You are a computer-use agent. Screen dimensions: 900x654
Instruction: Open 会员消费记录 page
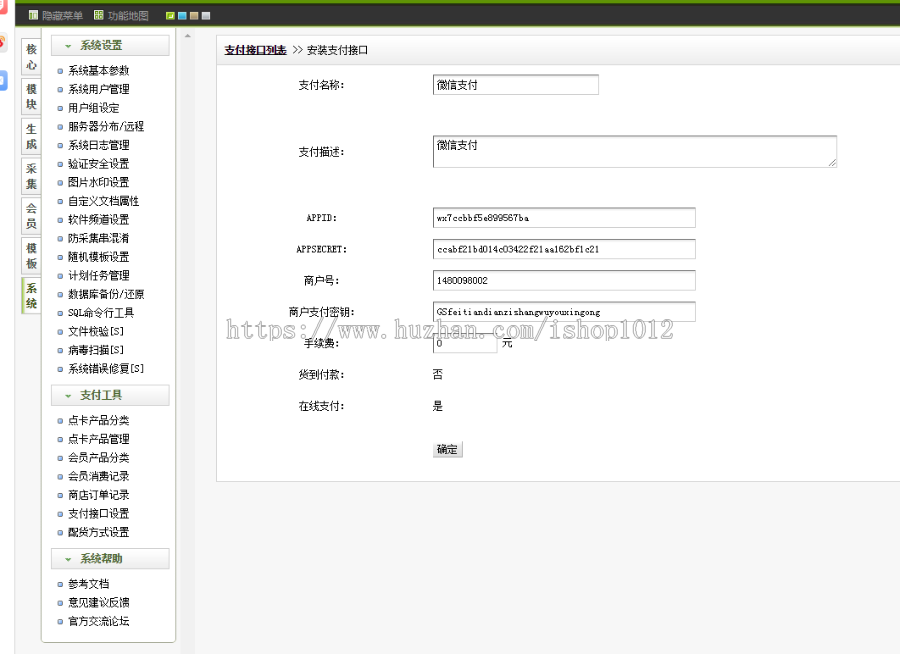pos(99,476)
